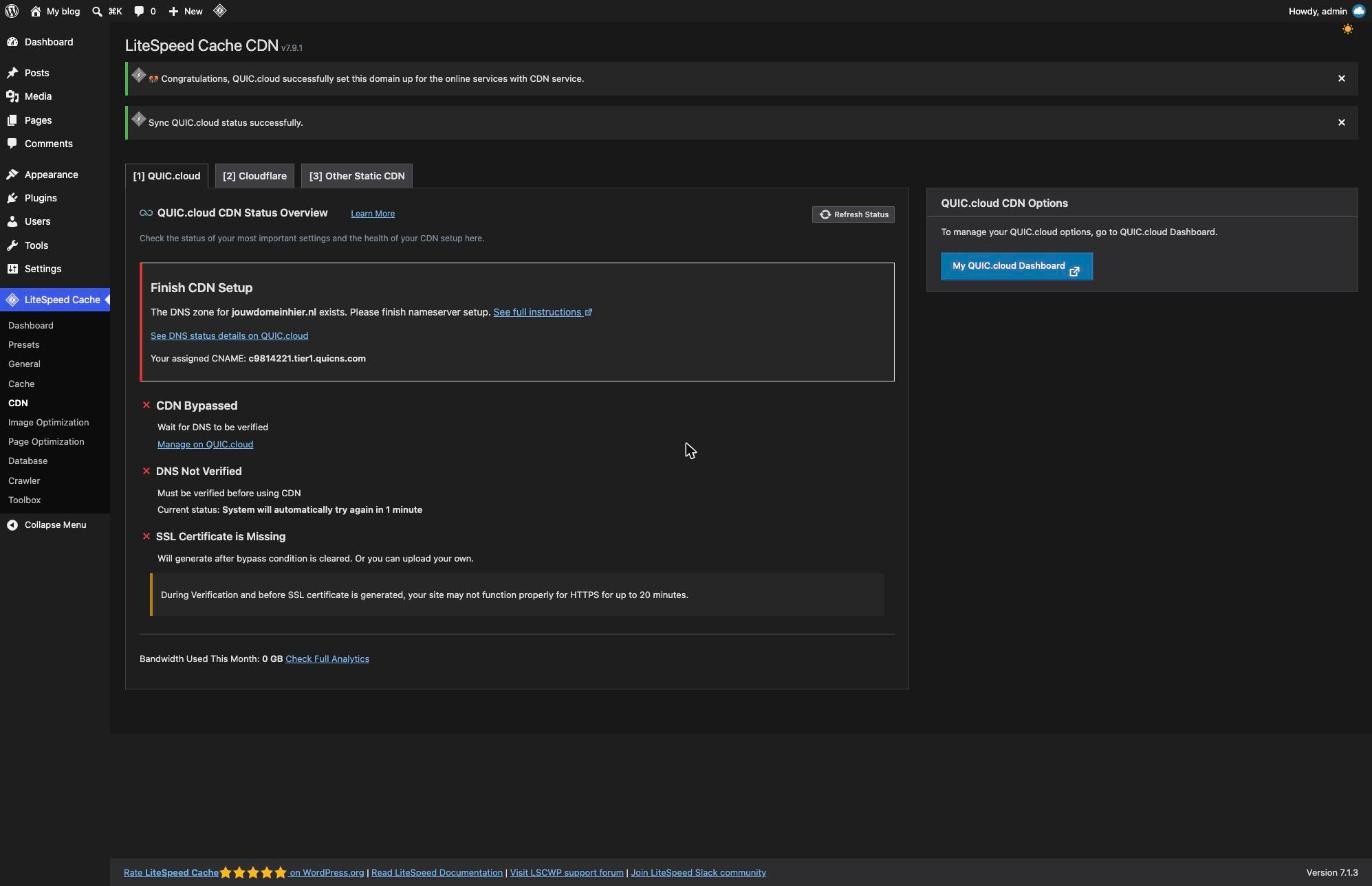Viewport: 1372px width, 886px height.
Task: Open Page Optimization submenu item
Action: (x=46, y=442)
